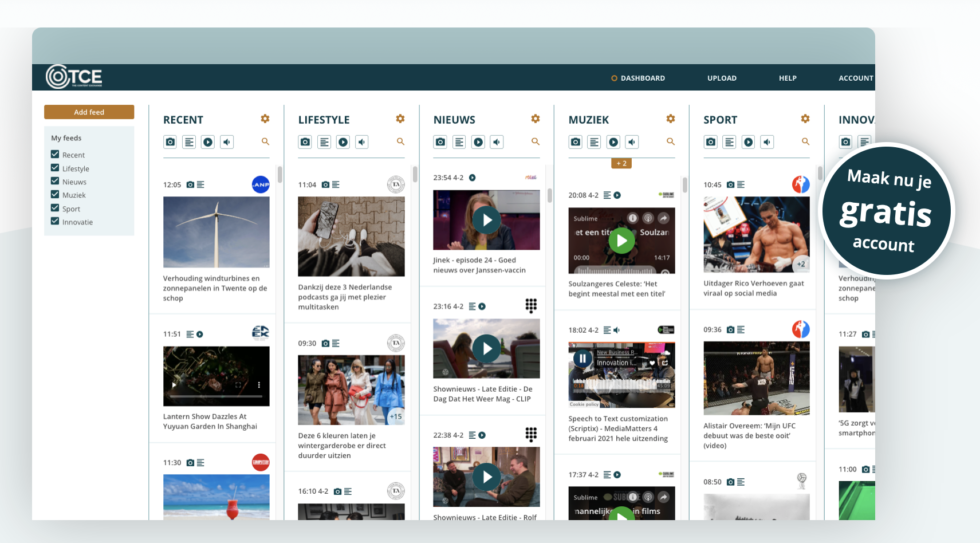Click the video filter icon under Muziek
This screenshot has width=980, height=543.
(613, 142)
